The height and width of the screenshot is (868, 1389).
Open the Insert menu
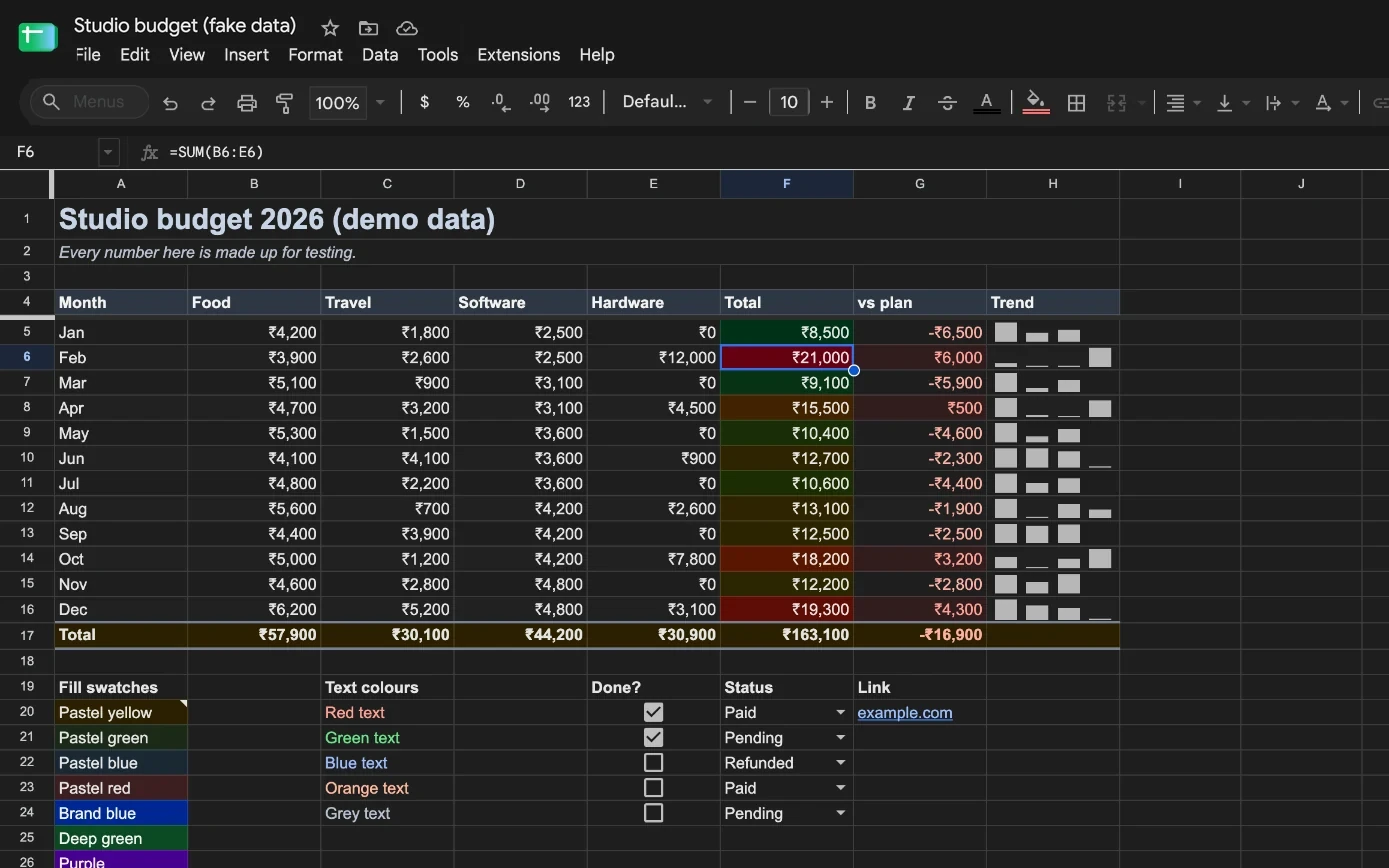coord(246,55)
